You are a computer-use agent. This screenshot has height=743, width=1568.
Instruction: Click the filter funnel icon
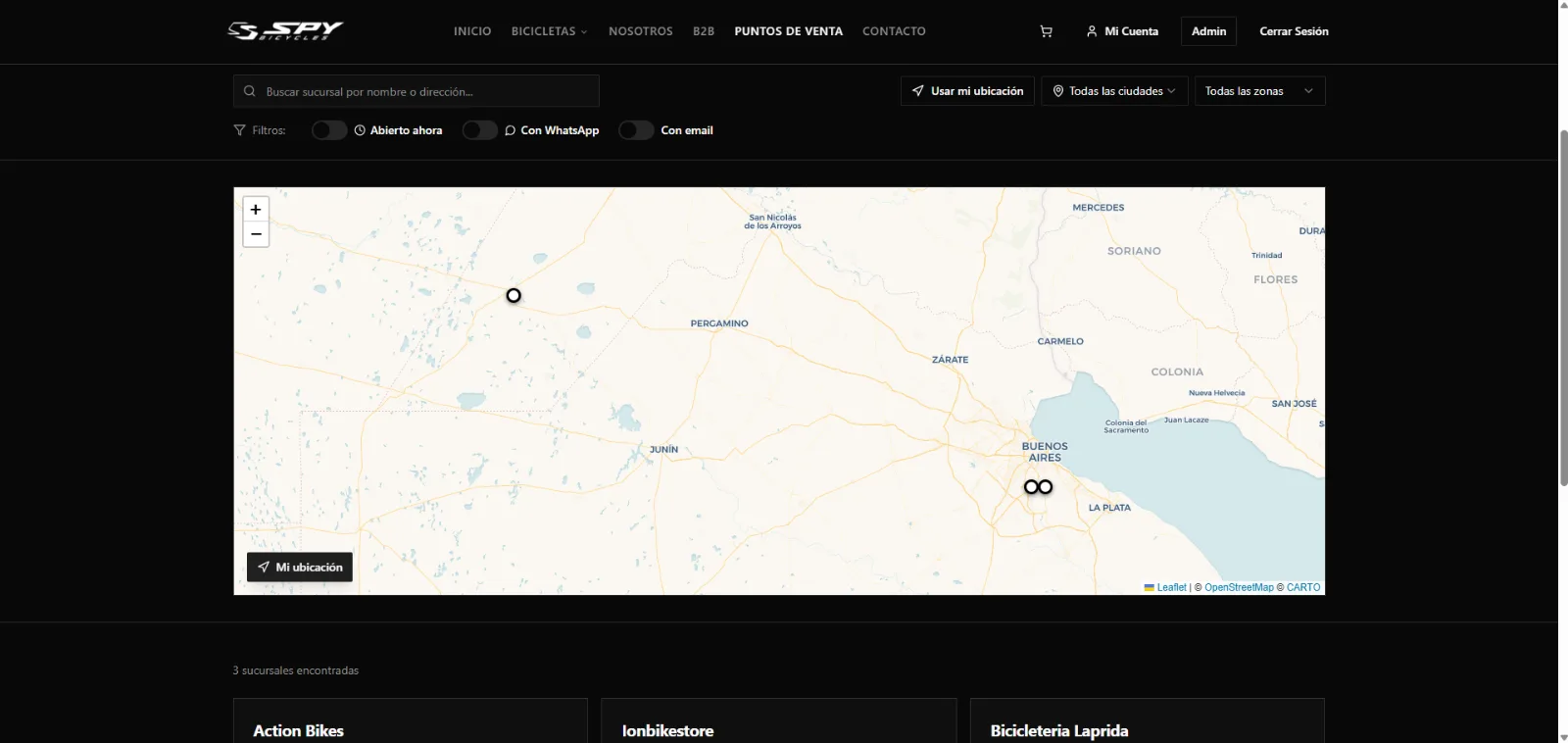click(239, 130)
